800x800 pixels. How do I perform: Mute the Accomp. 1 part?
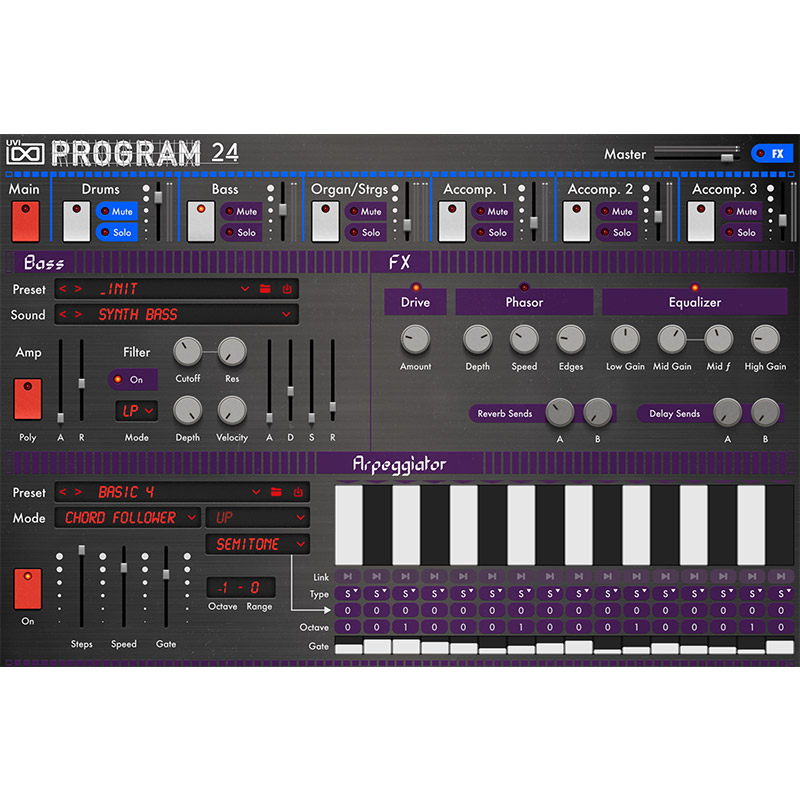[x=492, y=211]
